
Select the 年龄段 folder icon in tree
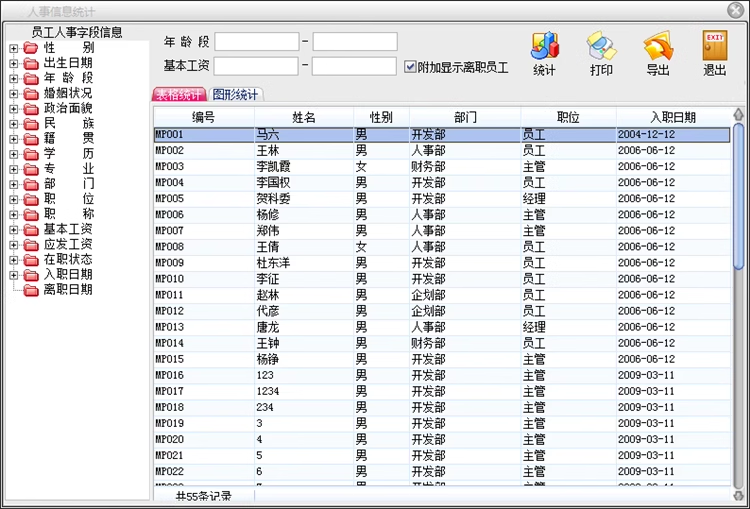coord(31,78)
